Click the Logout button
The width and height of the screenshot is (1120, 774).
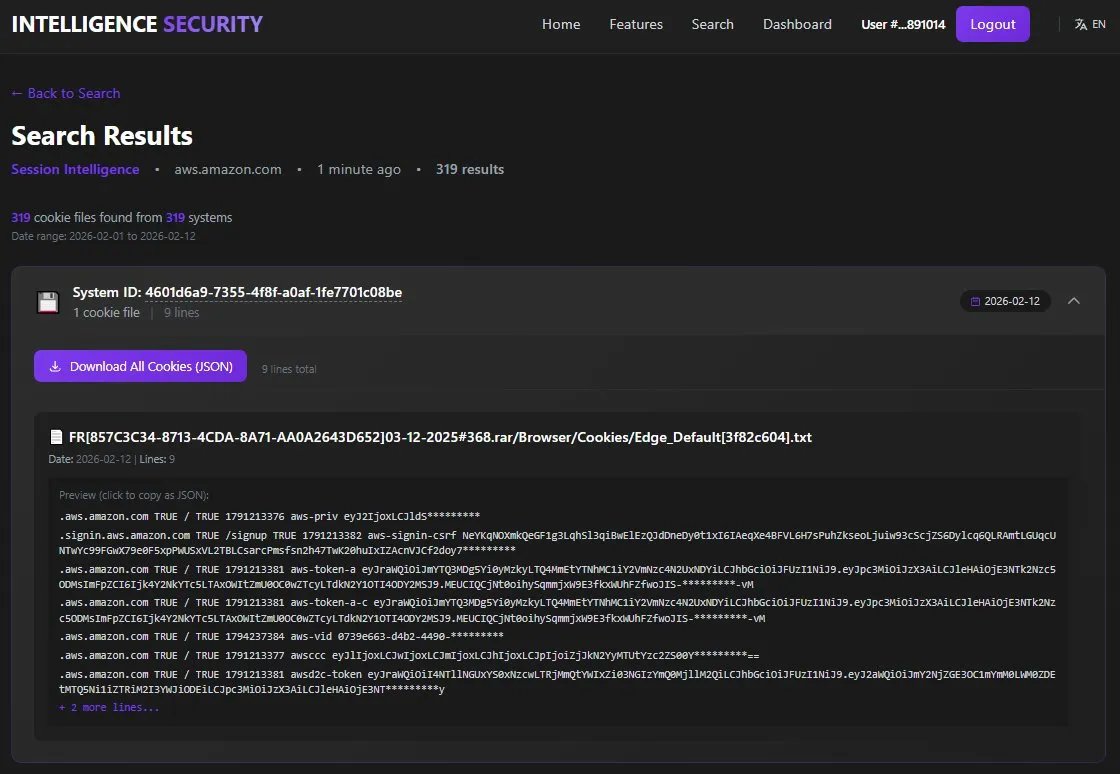992,23
